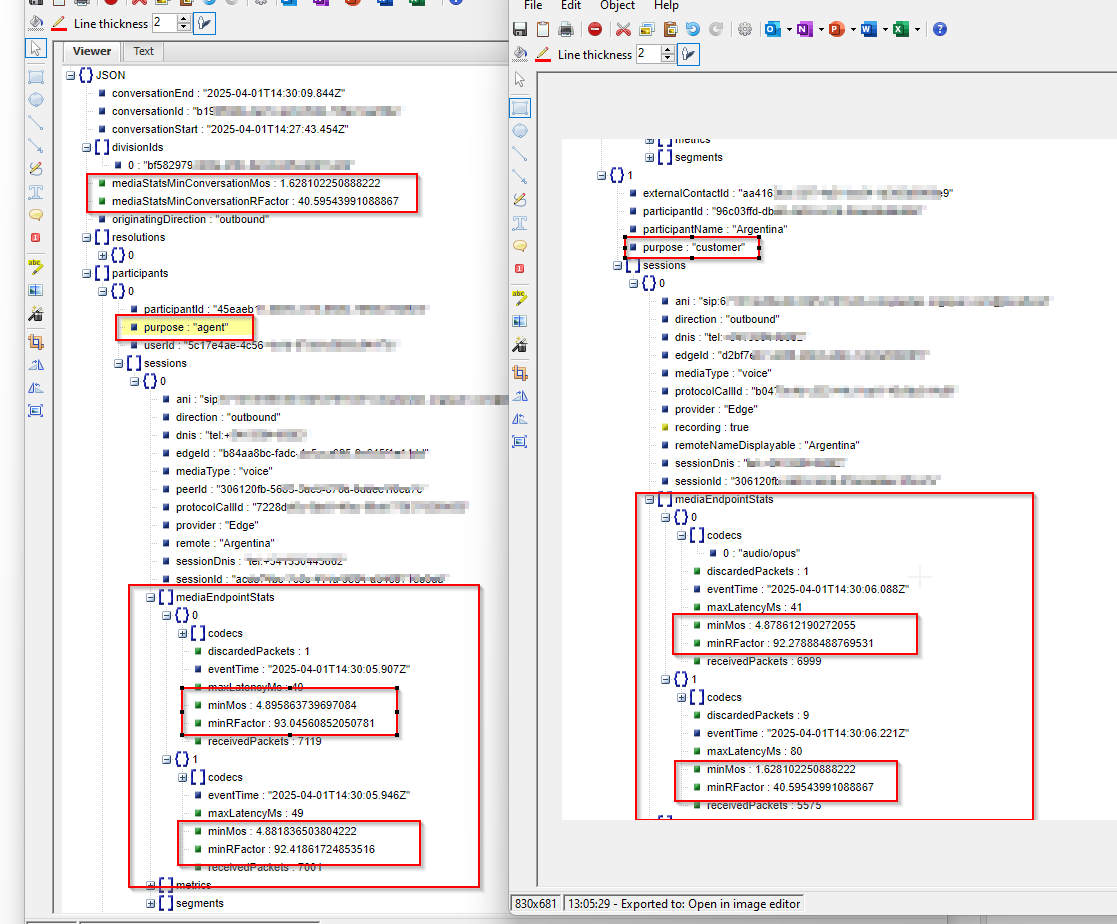Click Save icon in right editor toolbar
1117x924 pixels.
click(x=520, y=29)
